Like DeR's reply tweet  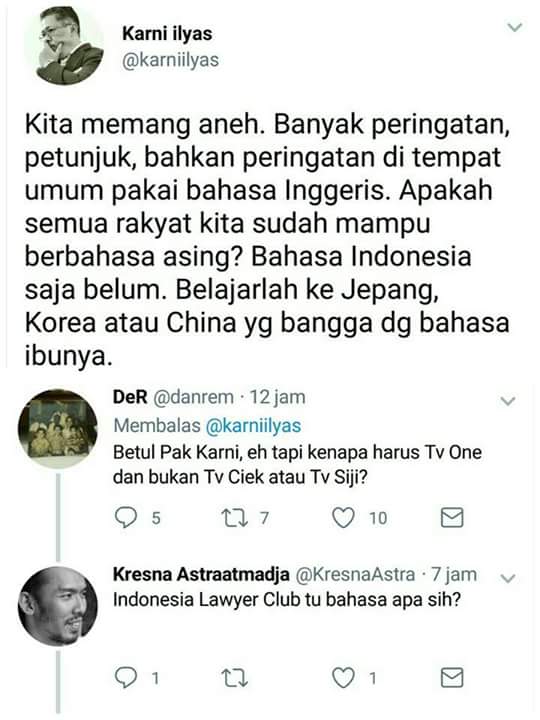pyautogui.click(x=343, y=518)
